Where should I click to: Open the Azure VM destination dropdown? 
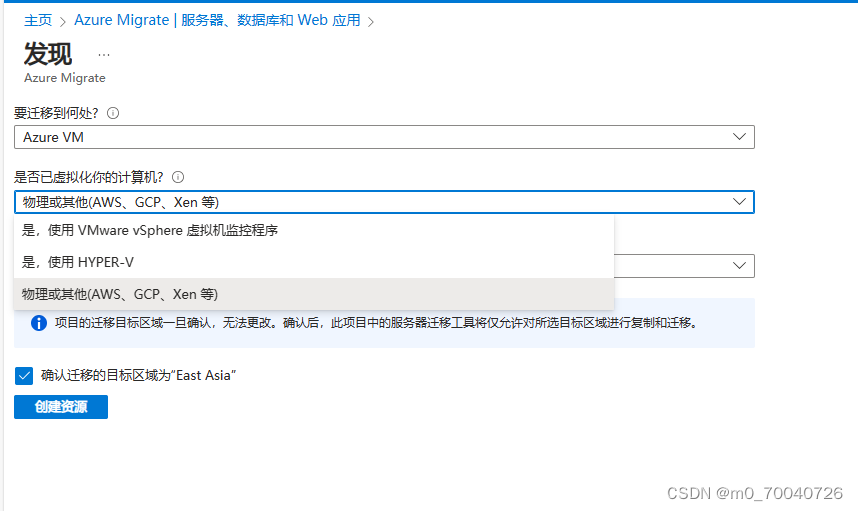(384, 137)
